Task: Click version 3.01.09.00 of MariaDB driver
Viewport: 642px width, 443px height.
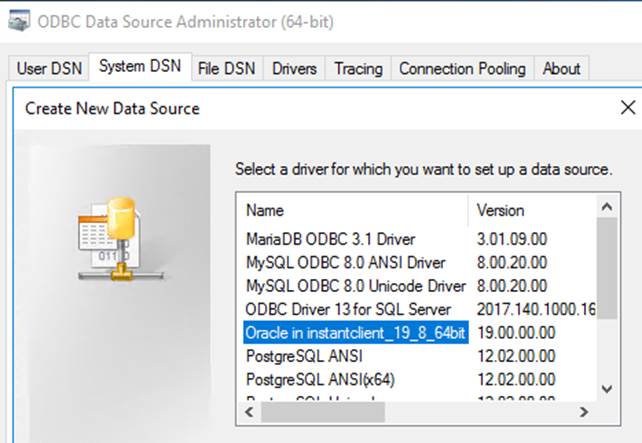Action: 512,239
